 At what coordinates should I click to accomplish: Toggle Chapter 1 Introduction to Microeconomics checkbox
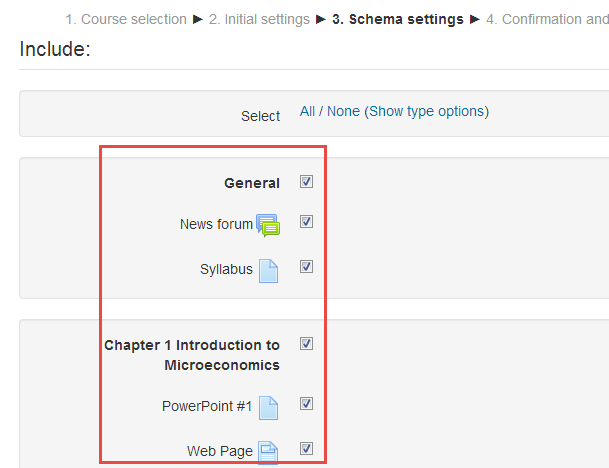point(307,344)
